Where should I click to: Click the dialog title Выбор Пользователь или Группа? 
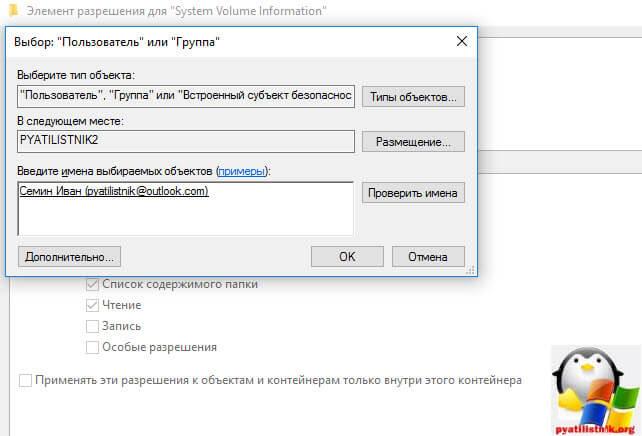point(117,42)
